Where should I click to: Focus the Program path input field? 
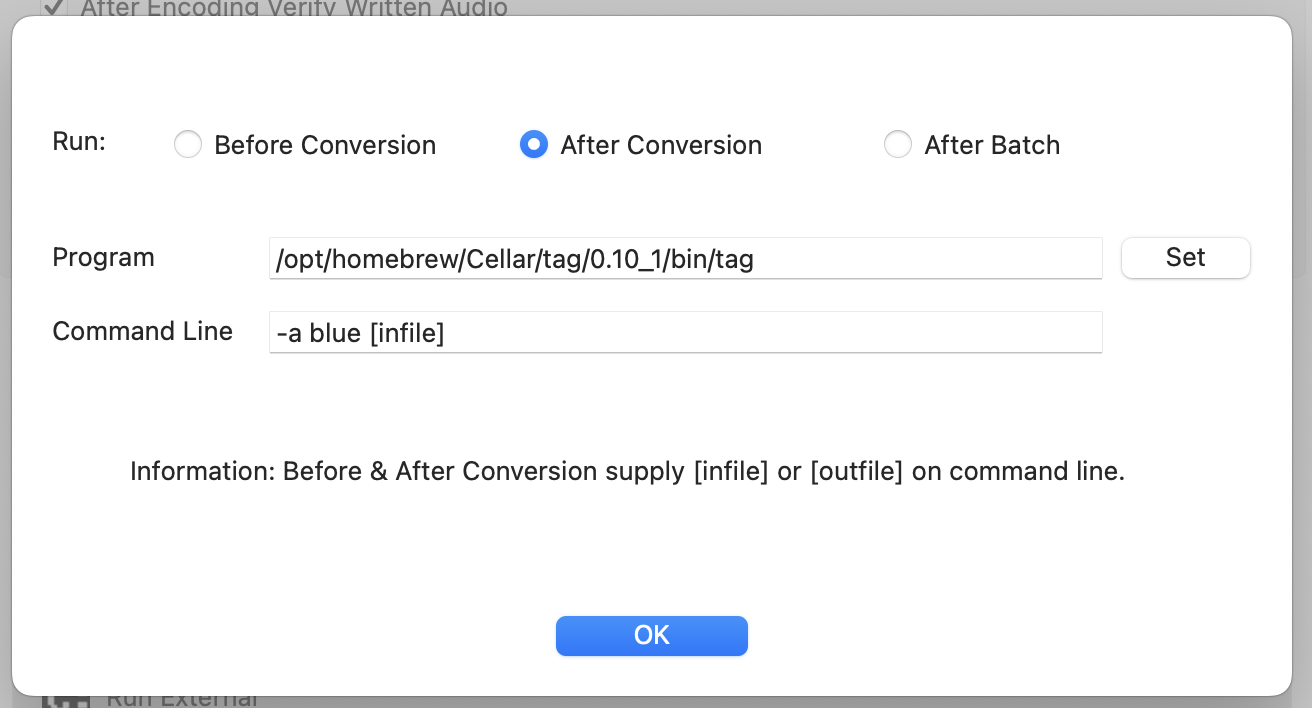tap(685, 259)
